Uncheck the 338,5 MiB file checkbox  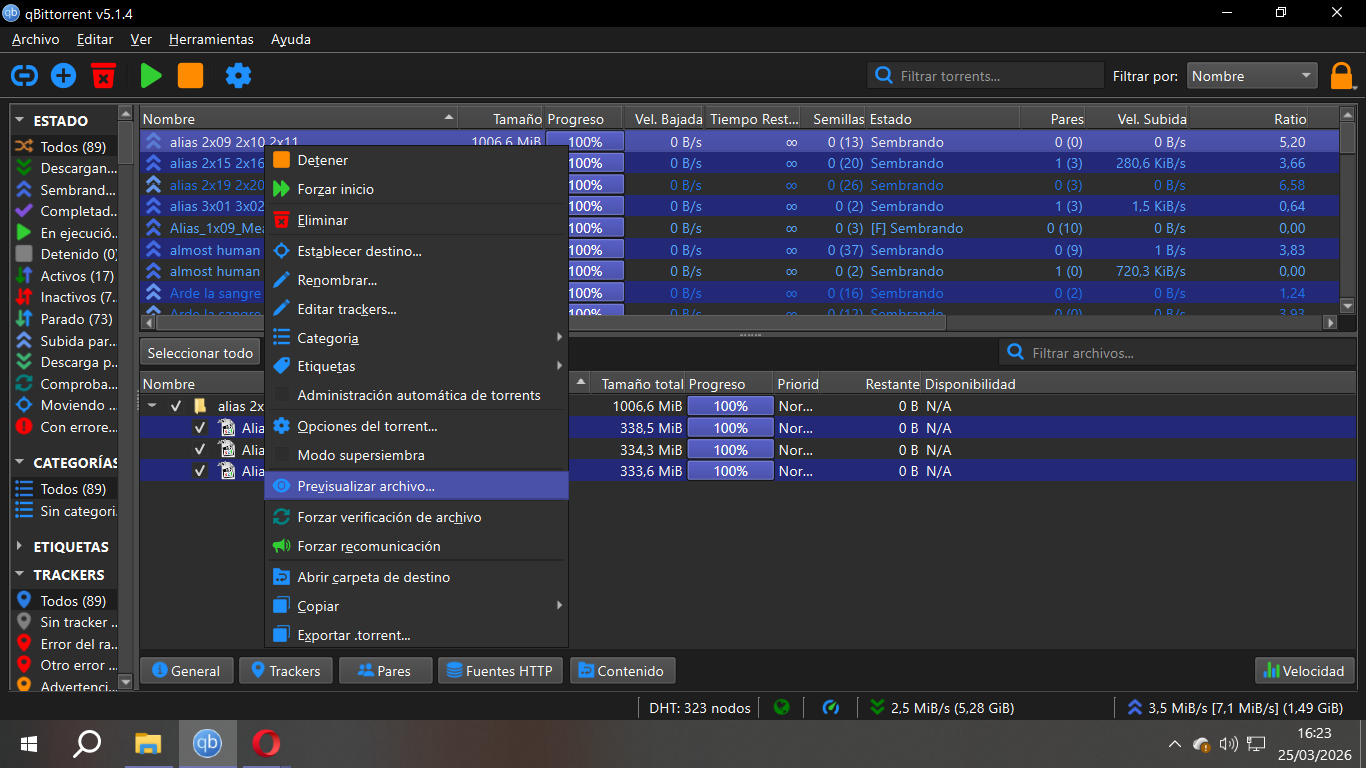click(200, 428)
